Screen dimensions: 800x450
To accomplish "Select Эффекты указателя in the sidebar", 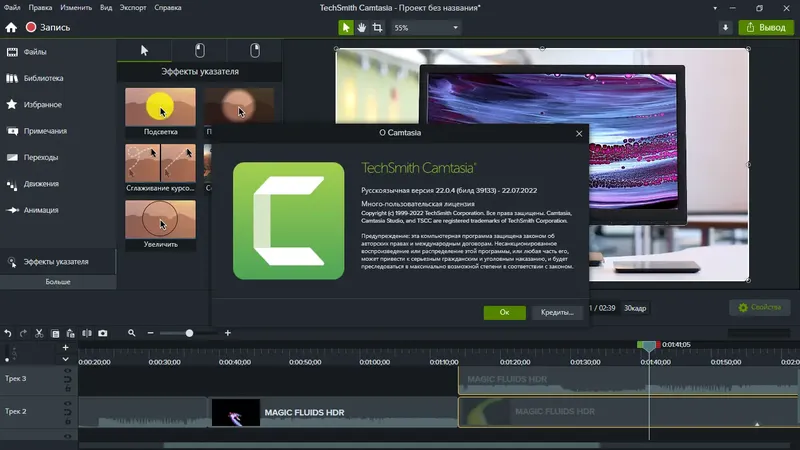I will point(58,262).
